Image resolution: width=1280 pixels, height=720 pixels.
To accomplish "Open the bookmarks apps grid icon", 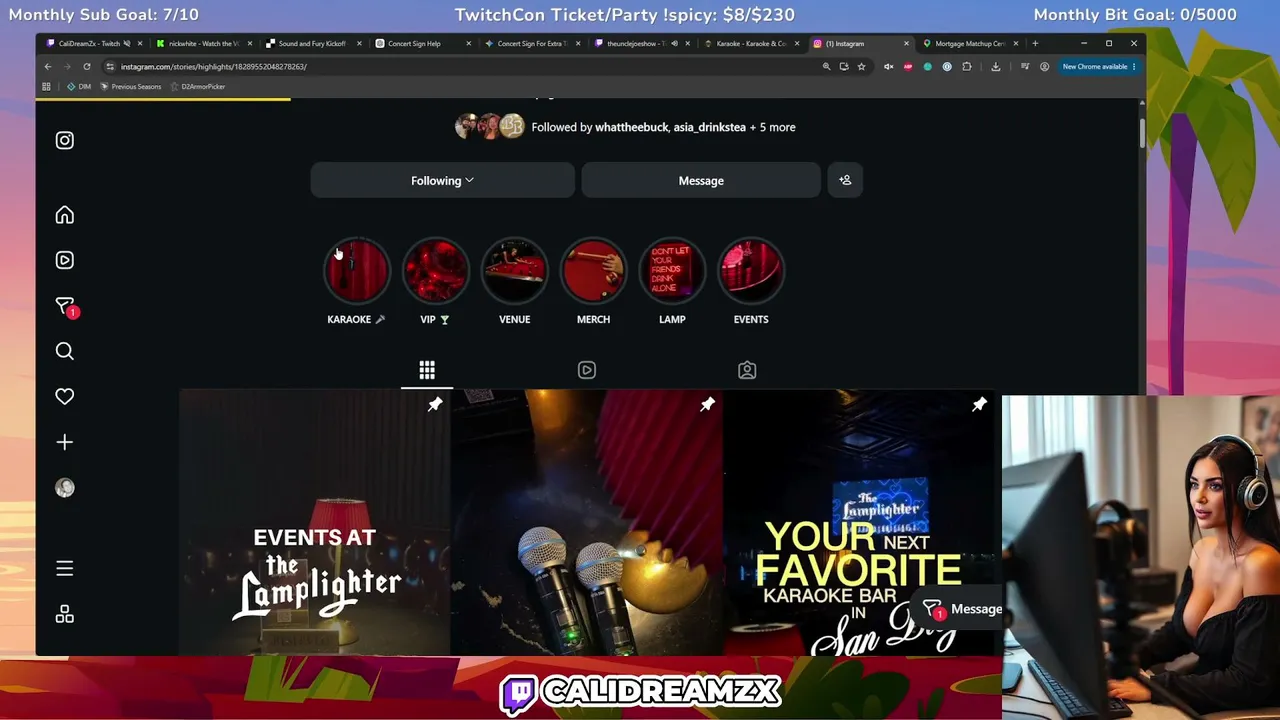I will click(x=46, y=87).
